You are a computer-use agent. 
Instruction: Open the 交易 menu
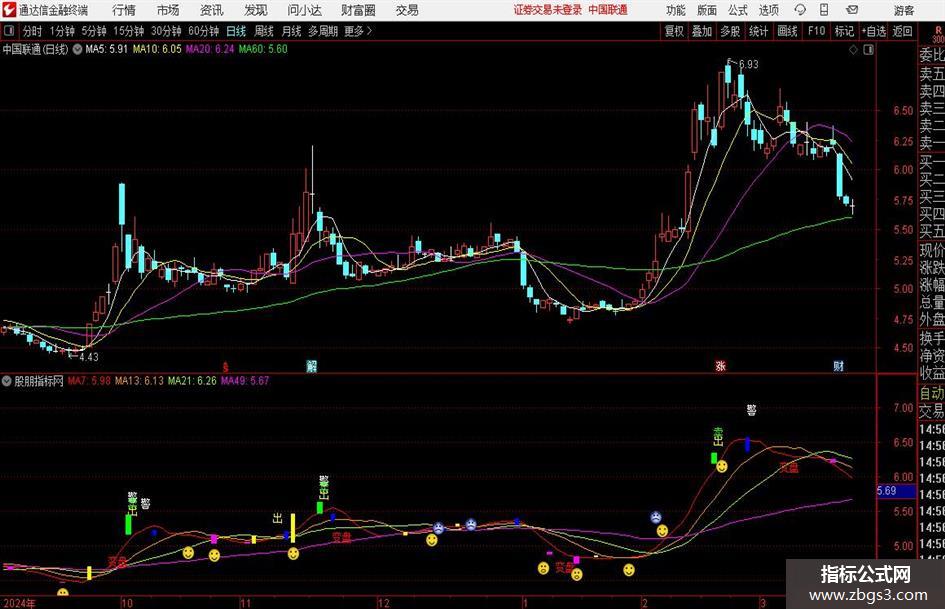pyautogui.click(x=407, y=10)
